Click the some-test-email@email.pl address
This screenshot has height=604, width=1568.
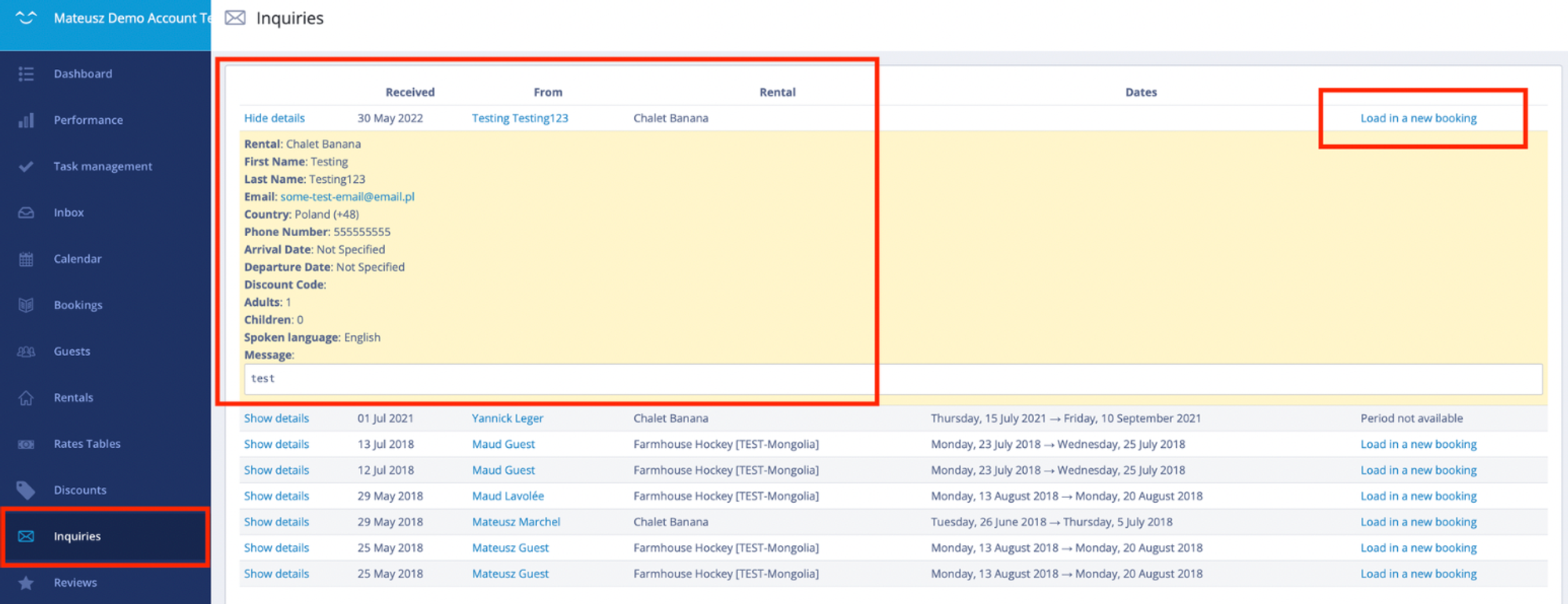[347, 197]
